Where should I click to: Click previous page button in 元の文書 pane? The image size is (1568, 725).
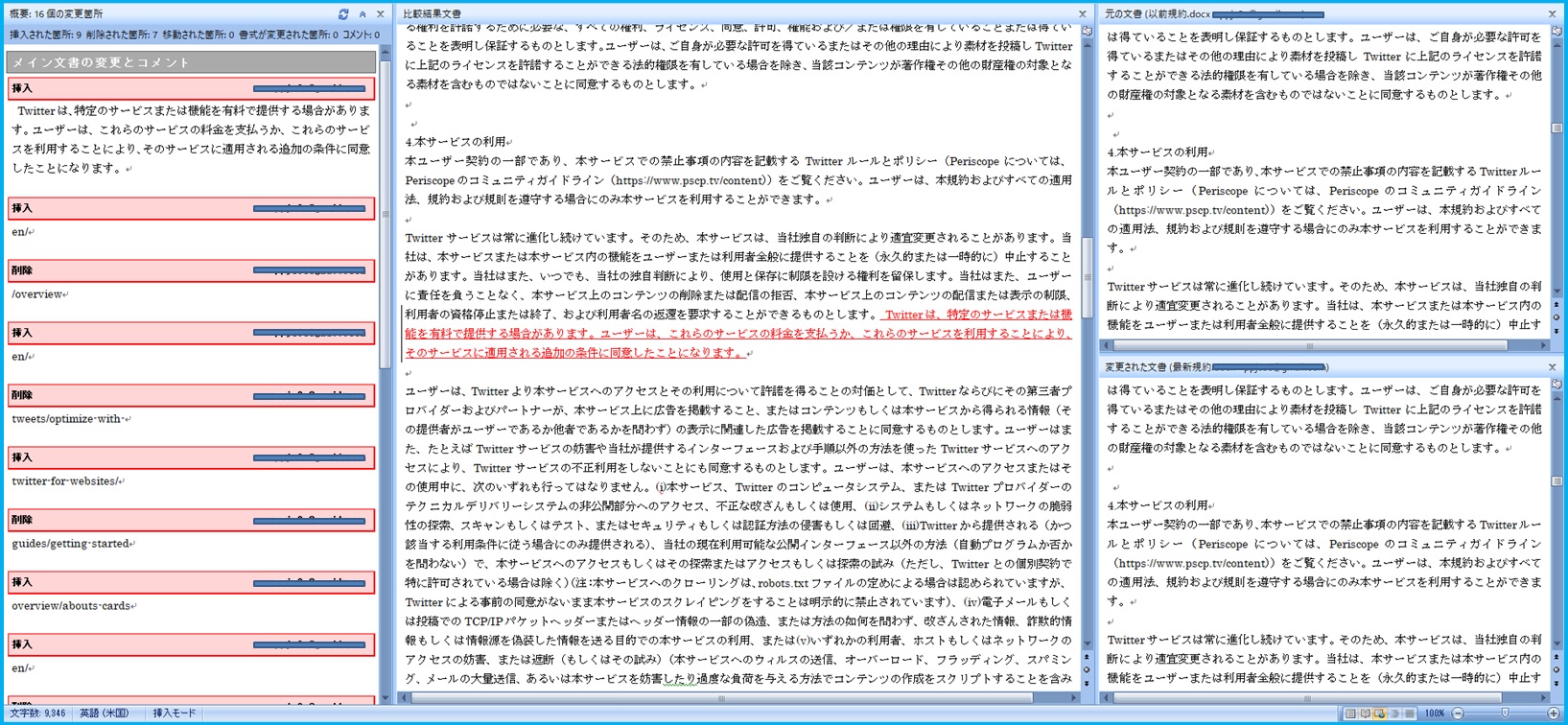tap(1556, 305)
